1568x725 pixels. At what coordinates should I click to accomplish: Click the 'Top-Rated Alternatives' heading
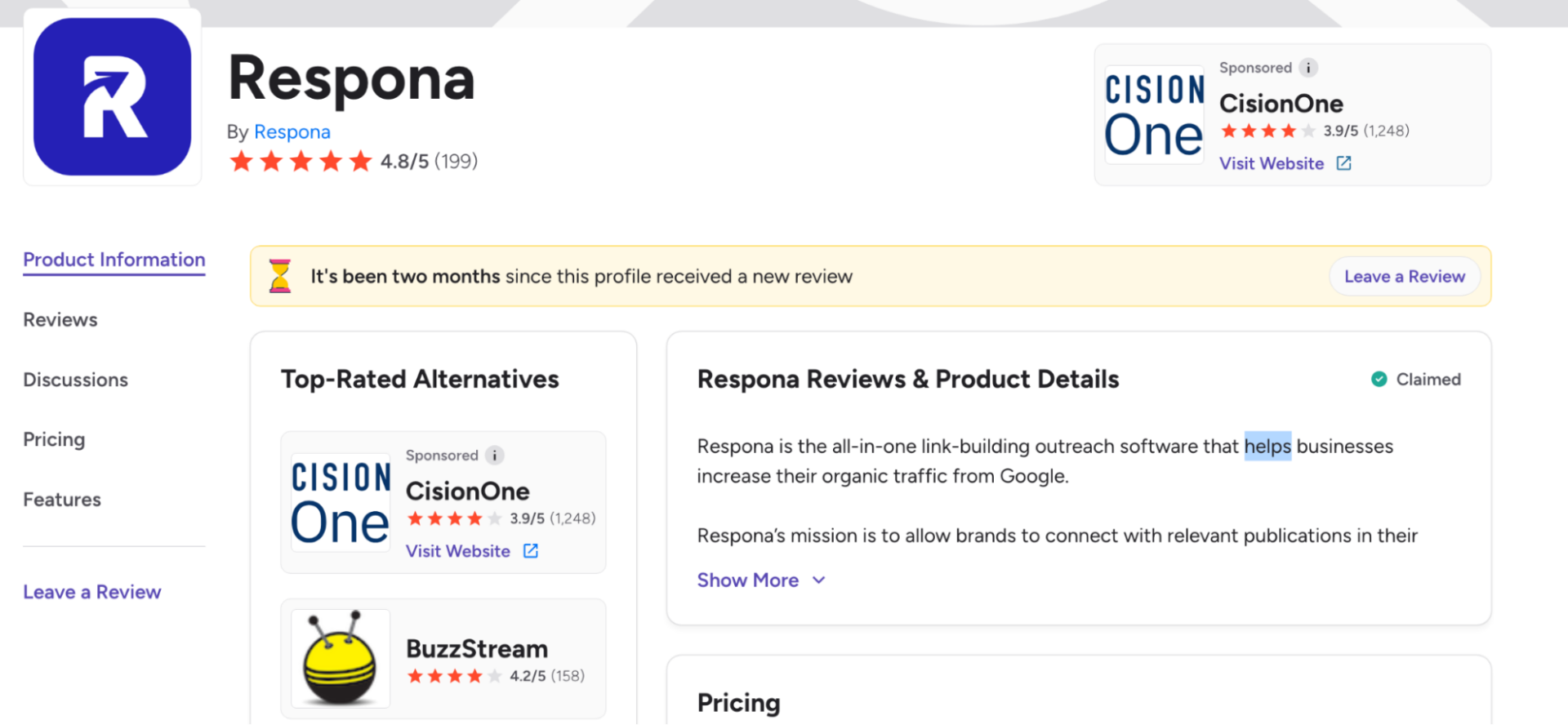pos(420,379)
